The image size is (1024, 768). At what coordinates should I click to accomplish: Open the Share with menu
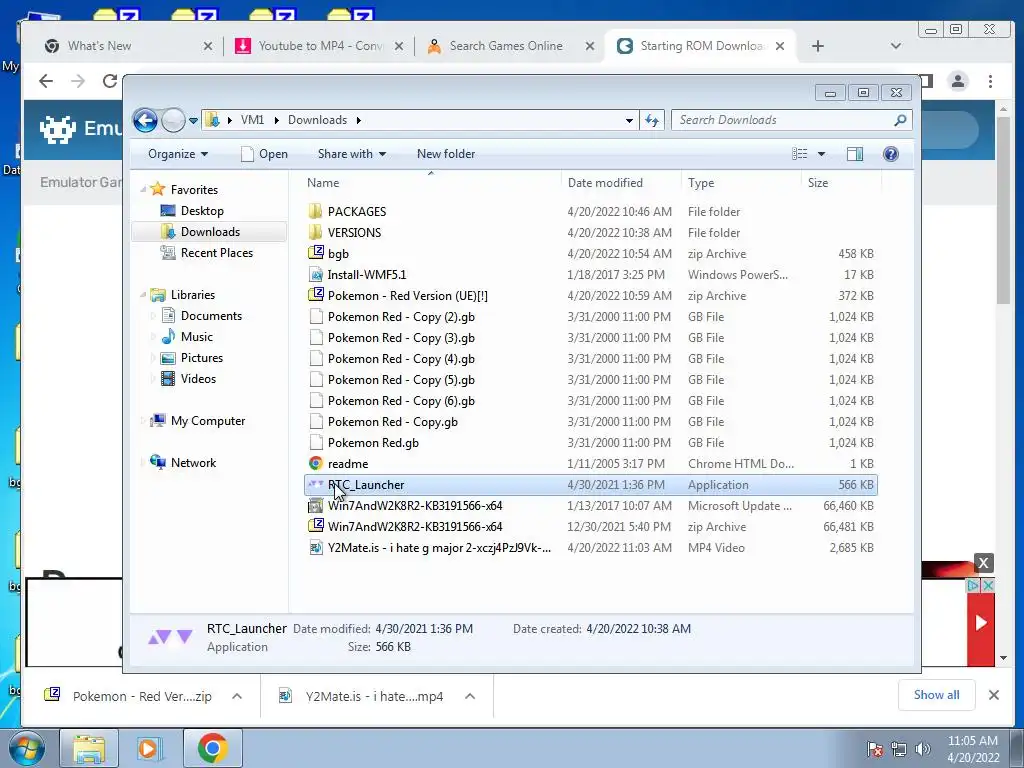click(x=351, y=154)
